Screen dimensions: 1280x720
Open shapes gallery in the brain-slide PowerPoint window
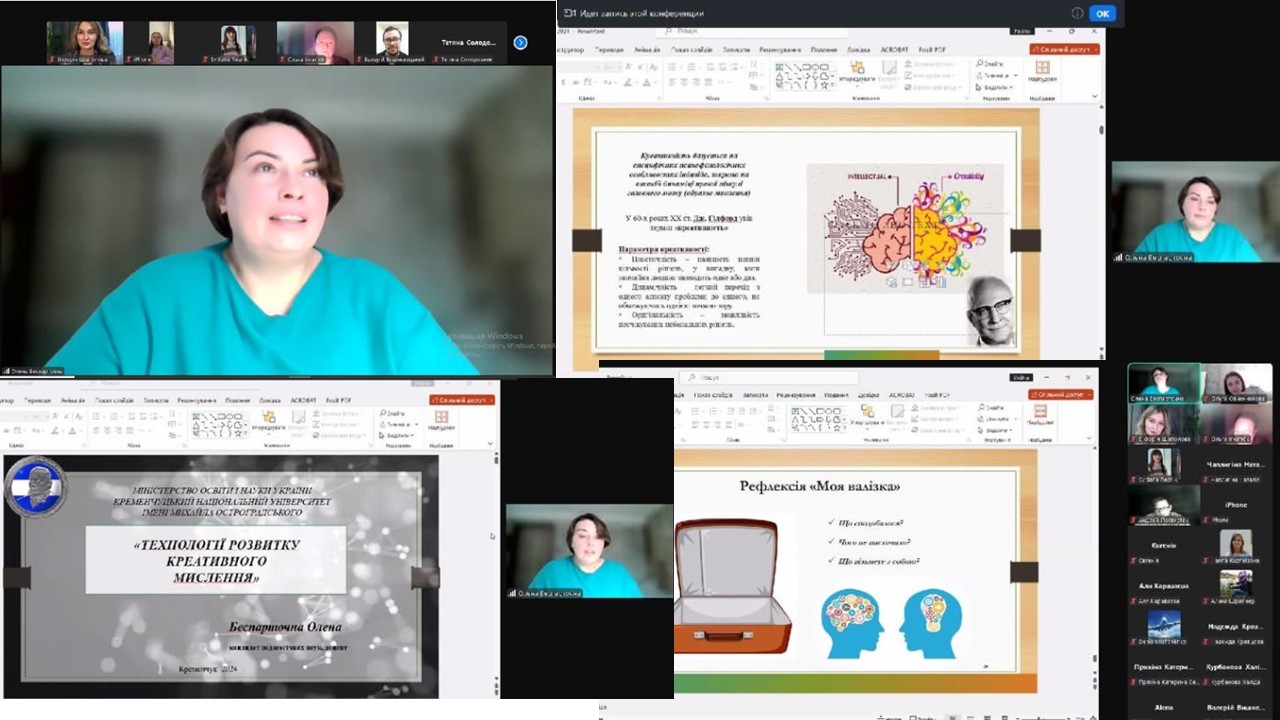pos(806,77)
